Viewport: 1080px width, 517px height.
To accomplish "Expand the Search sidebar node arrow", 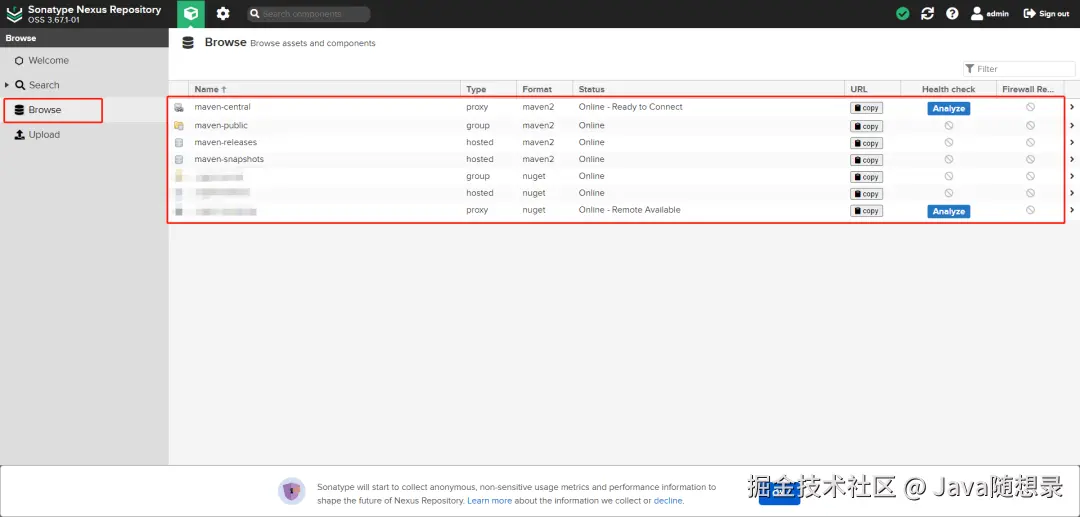I will [x=7, y=85].
